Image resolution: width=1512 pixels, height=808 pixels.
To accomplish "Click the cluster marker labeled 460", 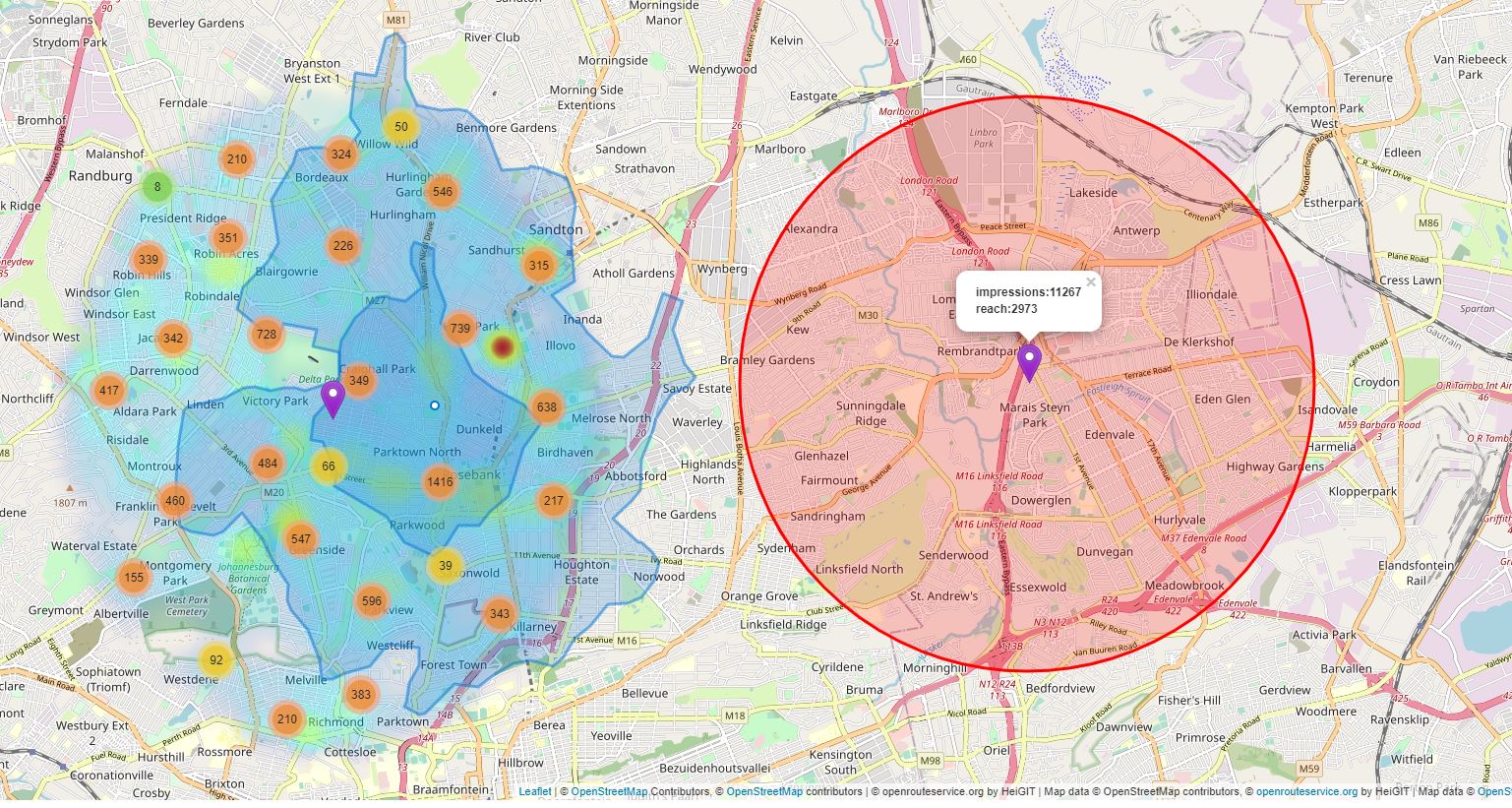I will [175, 501].
